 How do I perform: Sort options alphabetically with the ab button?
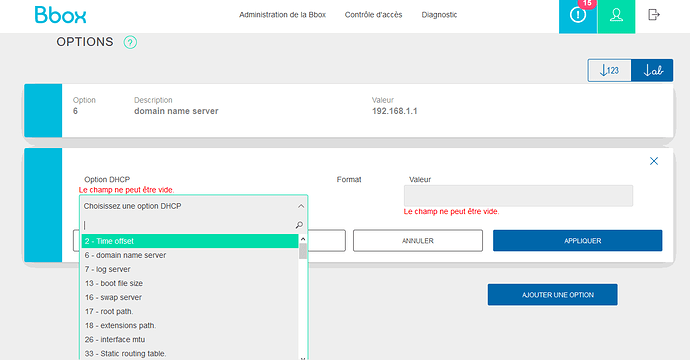tap(652, 70)
